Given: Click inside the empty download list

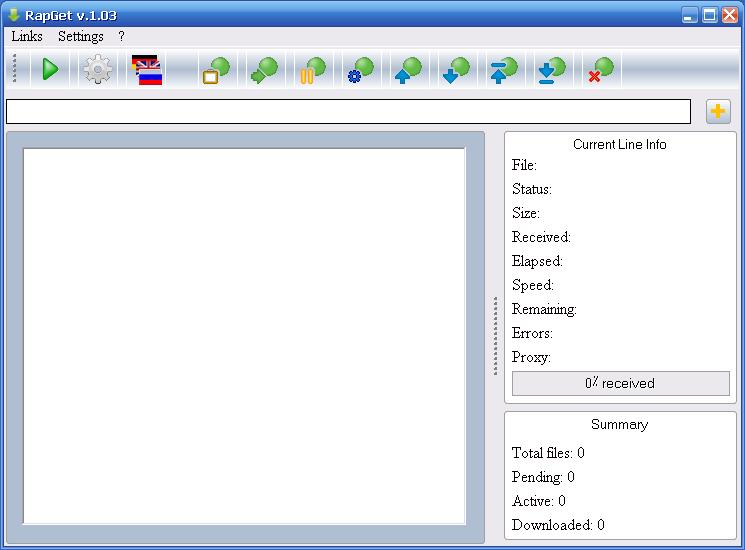Looking at the screenshot, I should pos(244,336).
